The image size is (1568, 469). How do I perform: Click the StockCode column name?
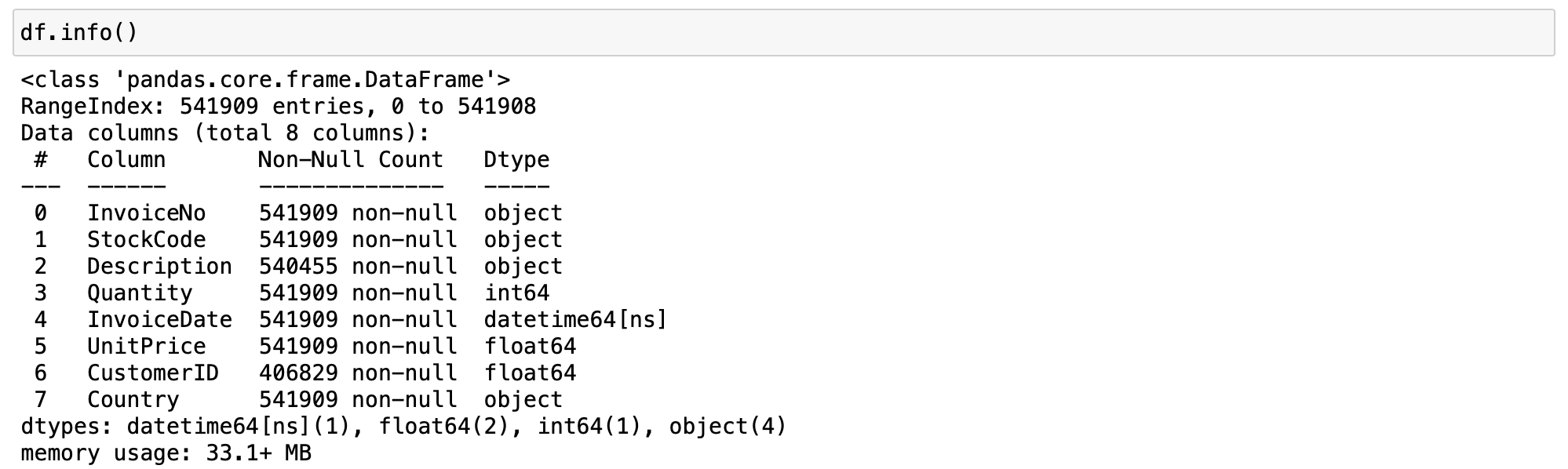point(146,240)
